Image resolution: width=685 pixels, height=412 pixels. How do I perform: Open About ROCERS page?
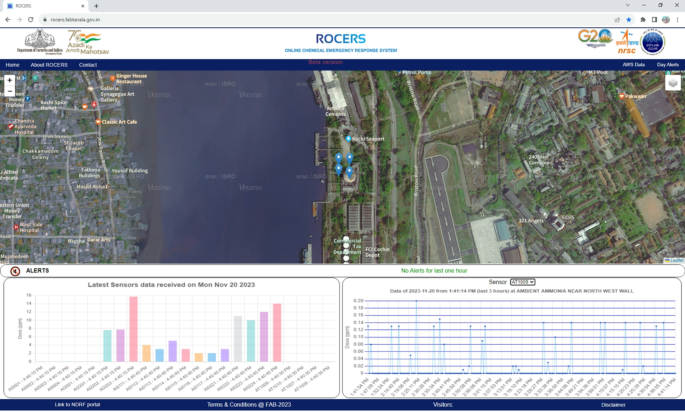click(x=49, y=64)
